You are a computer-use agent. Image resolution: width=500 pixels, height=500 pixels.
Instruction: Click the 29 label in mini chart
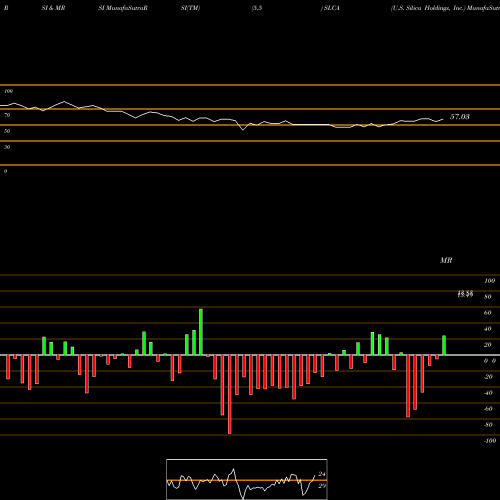pos(322,486)
